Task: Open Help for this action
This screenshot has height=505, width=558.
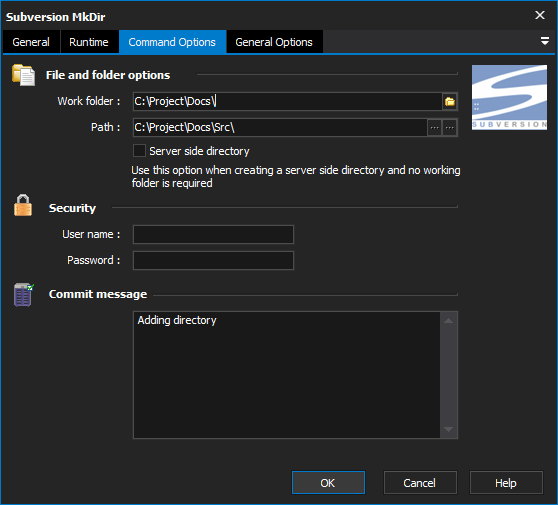Action: [506, 483]
